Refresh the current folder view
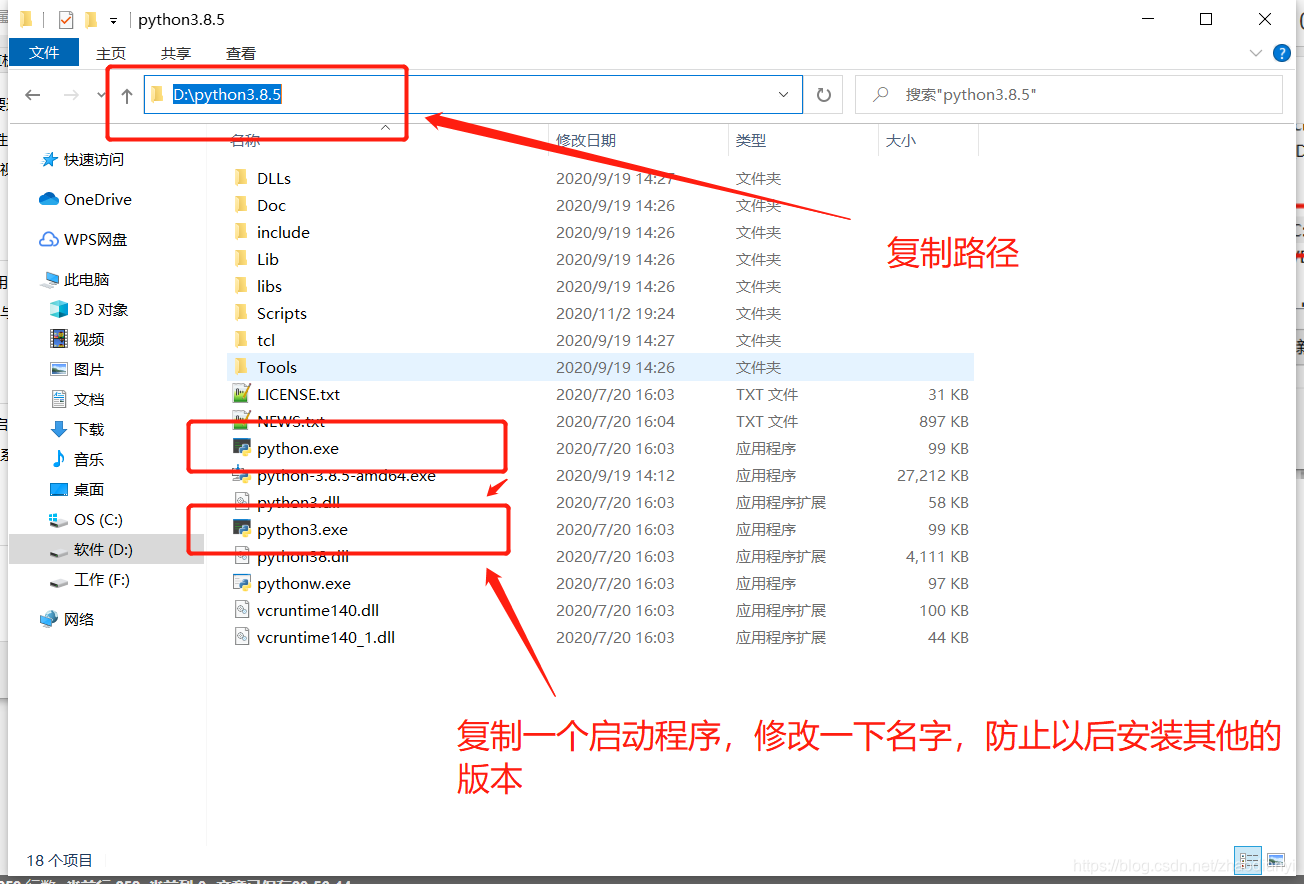Screen dimensions: 1304x884 tap(824, 95)
